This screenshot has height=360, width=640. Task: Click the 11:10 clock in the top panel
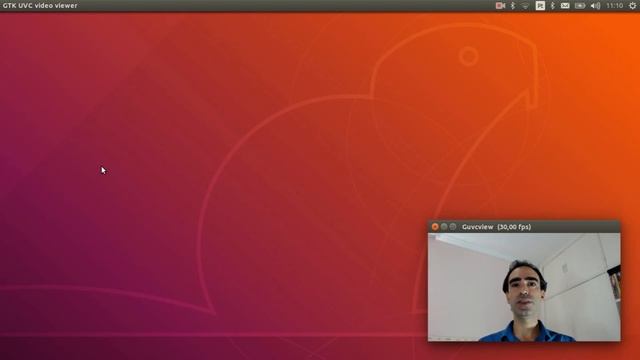[614, 6]
